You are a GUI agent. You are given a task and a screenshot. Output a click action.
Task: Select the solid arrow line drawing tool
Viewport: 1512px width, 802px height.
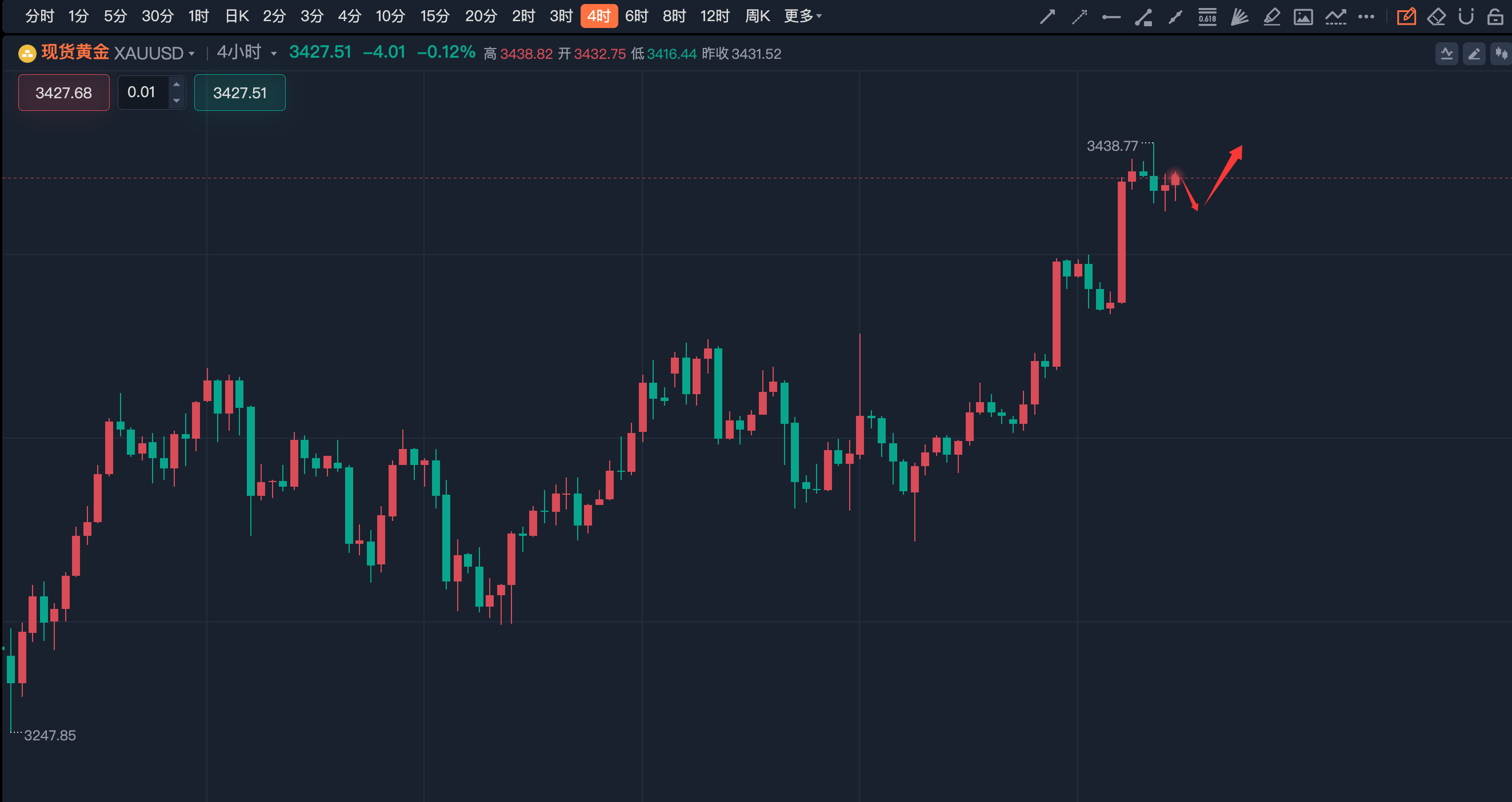(1047, 17)
